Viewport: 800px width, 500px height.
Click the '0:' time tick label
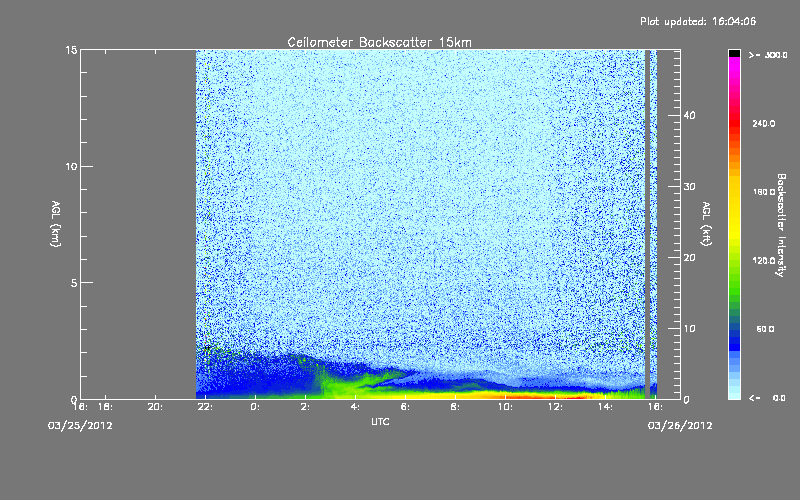255,407
